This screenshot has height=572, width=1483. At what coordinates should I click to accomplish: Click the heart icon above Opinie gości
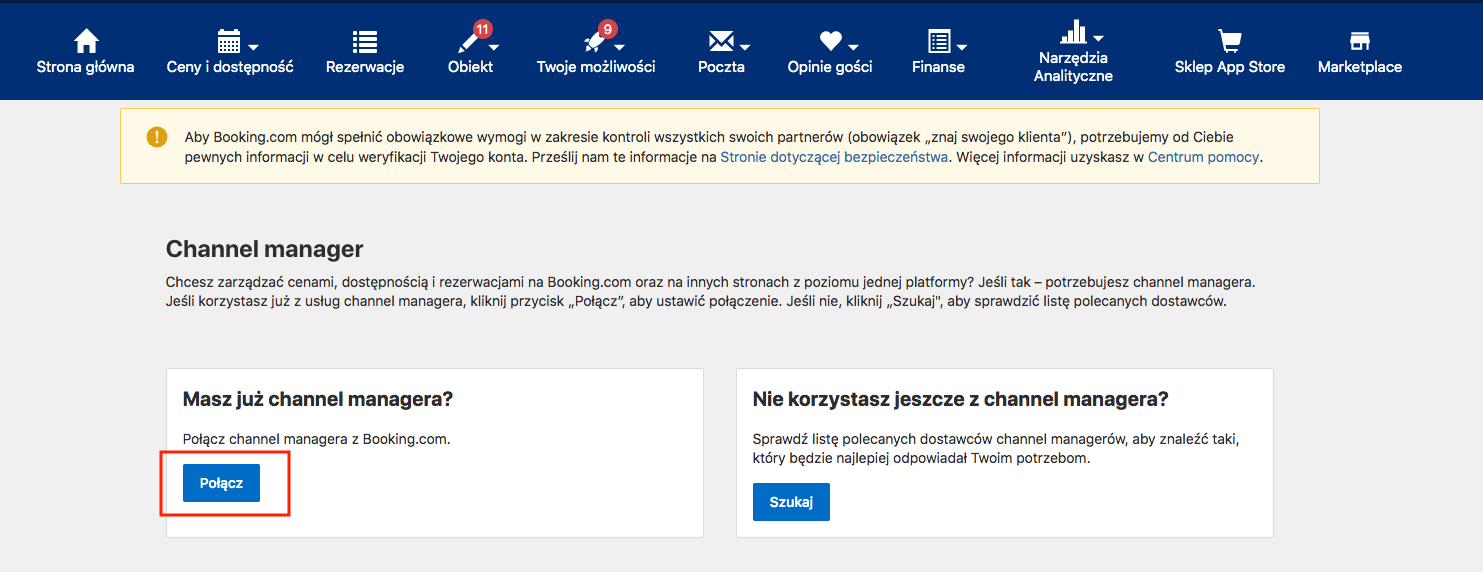(830, 41)
